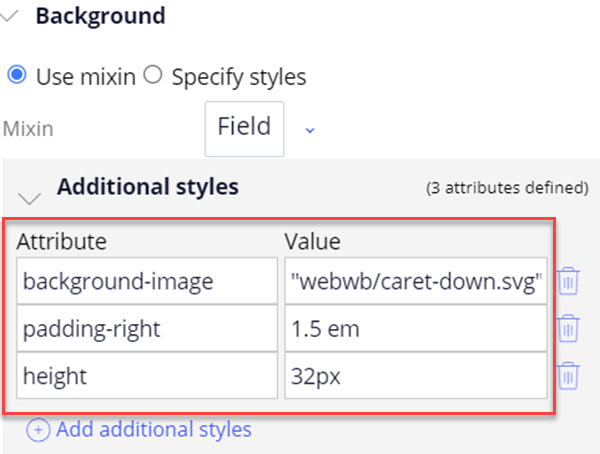This screenshot has height=454, width=600.
Task: Delete the background-image attribute row
Action: point(568,281)
